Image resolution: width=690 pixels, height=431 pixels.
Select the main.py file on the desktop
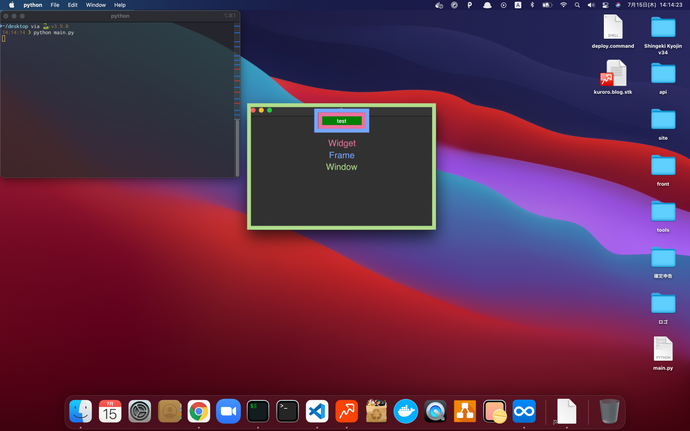tap(663, 353)
